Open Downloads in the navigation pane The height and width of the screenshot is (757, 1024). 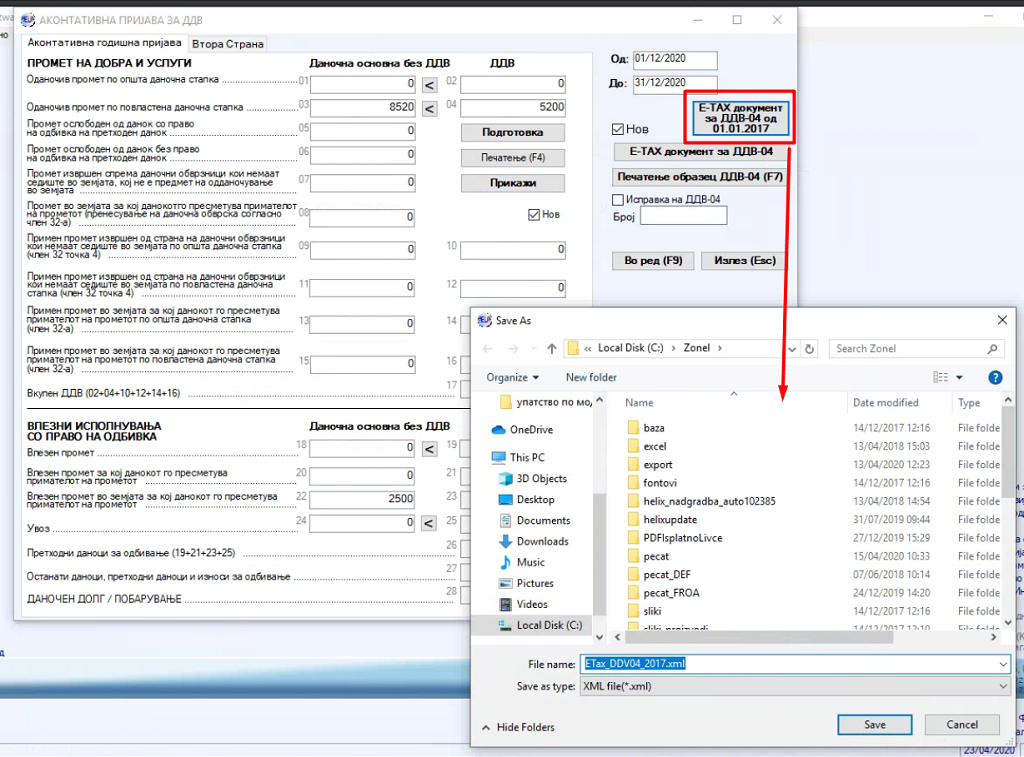tap(542, 541)
